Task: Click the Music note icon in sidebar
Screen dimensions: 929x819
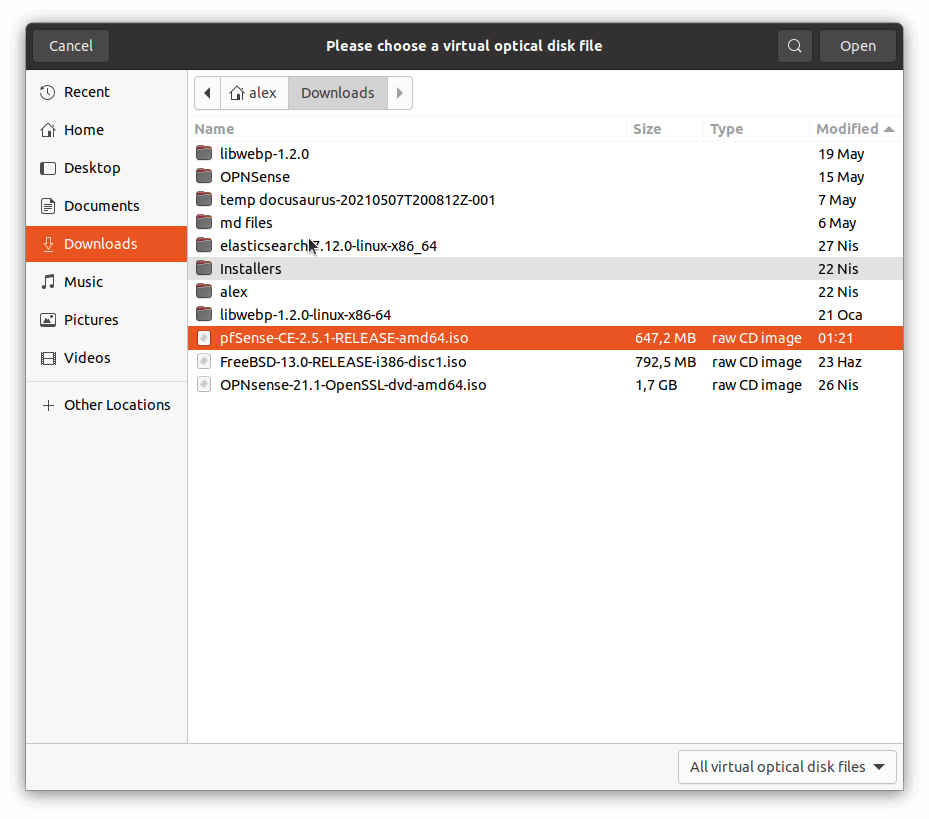Action: [x=47, y=282]
